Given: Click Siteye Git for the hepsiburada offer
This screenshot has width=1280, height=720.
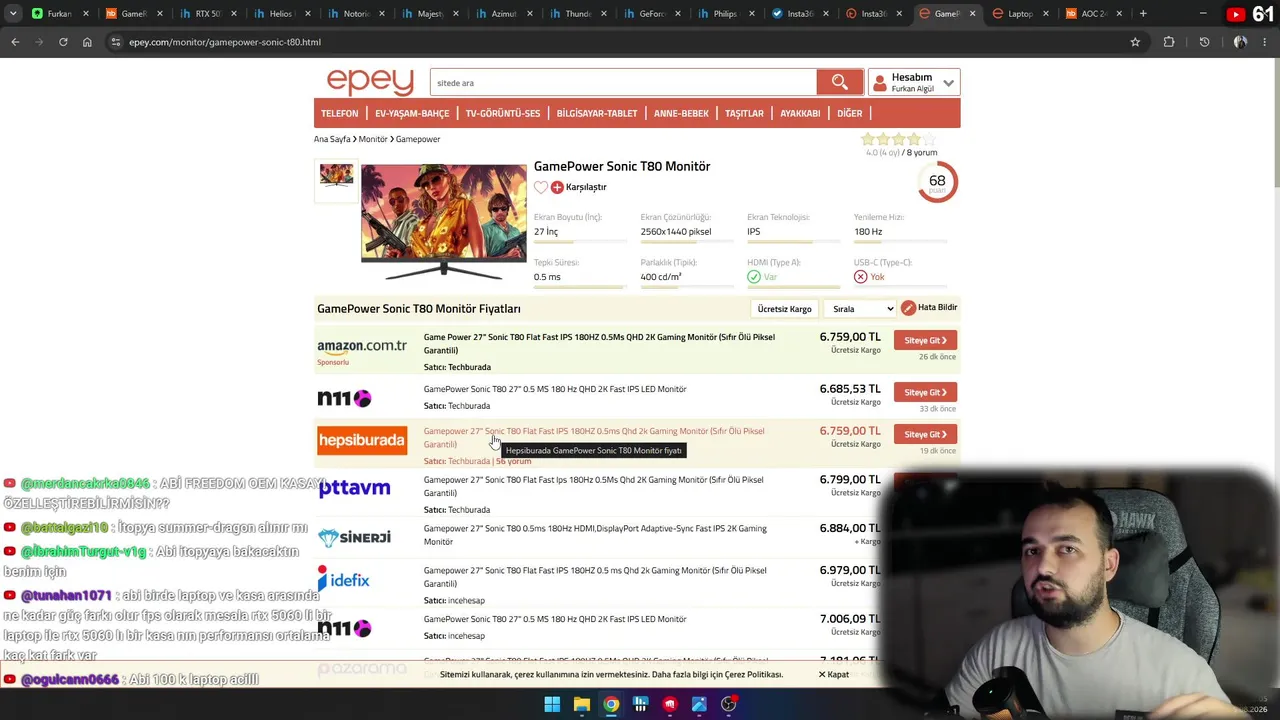Looking at the screenshot, I should pos(925,434).
